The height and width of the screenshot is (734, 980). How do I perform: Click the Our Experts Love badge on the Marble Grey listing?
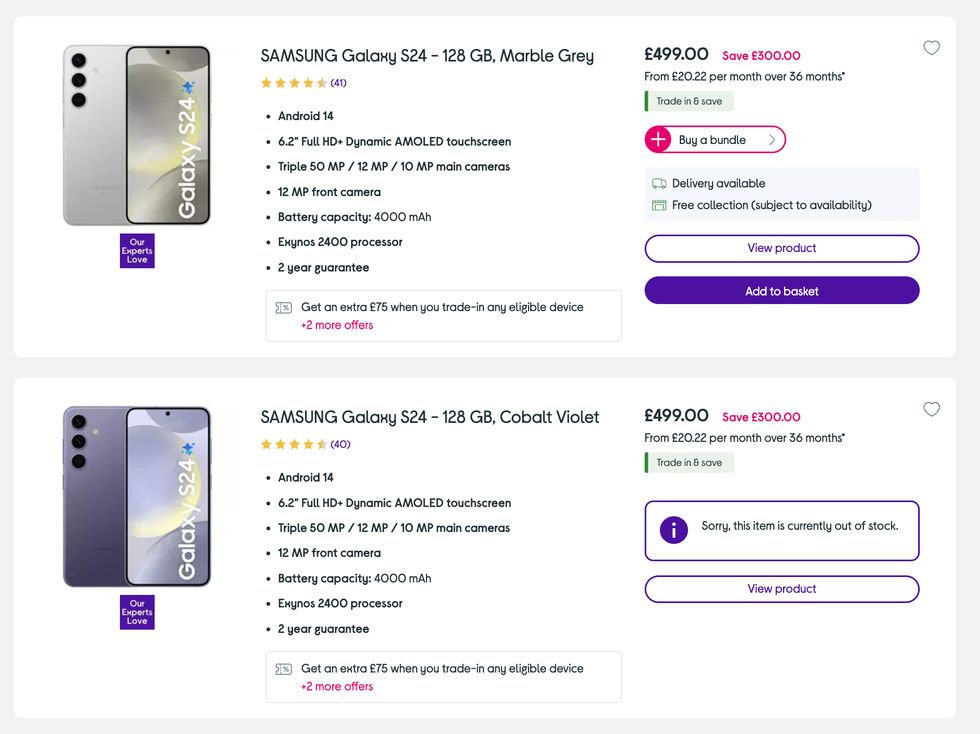tap(137, 249)
